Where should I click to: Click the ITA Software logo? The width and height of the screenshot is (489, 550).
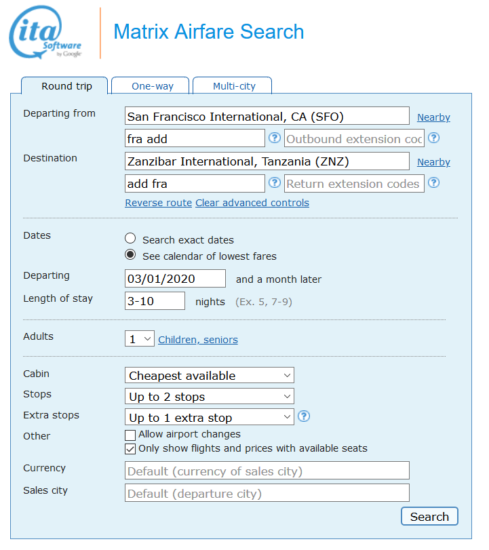(x=45, y=32)
